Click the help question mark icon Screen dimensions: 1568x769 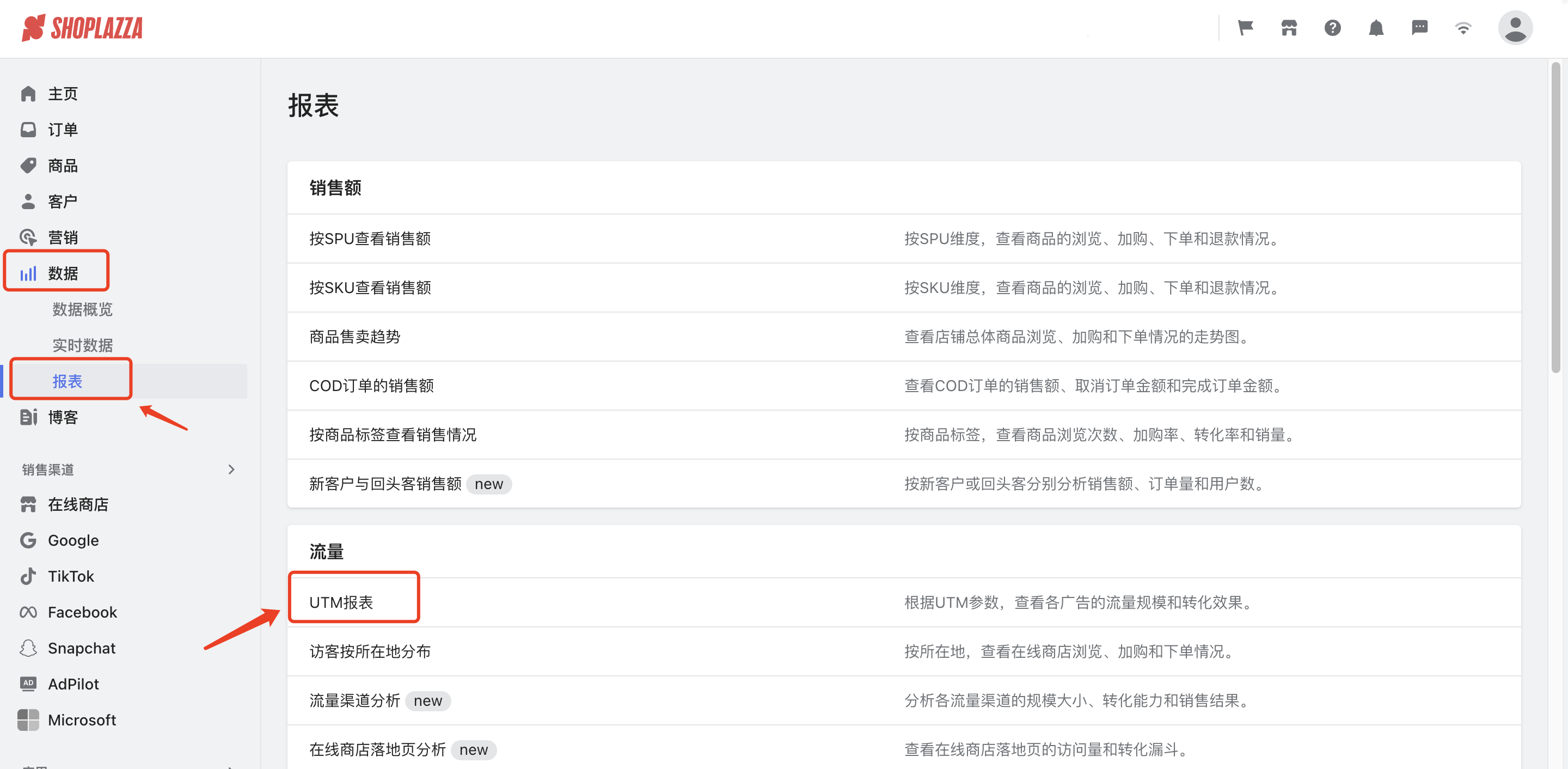click(1332, 28)
